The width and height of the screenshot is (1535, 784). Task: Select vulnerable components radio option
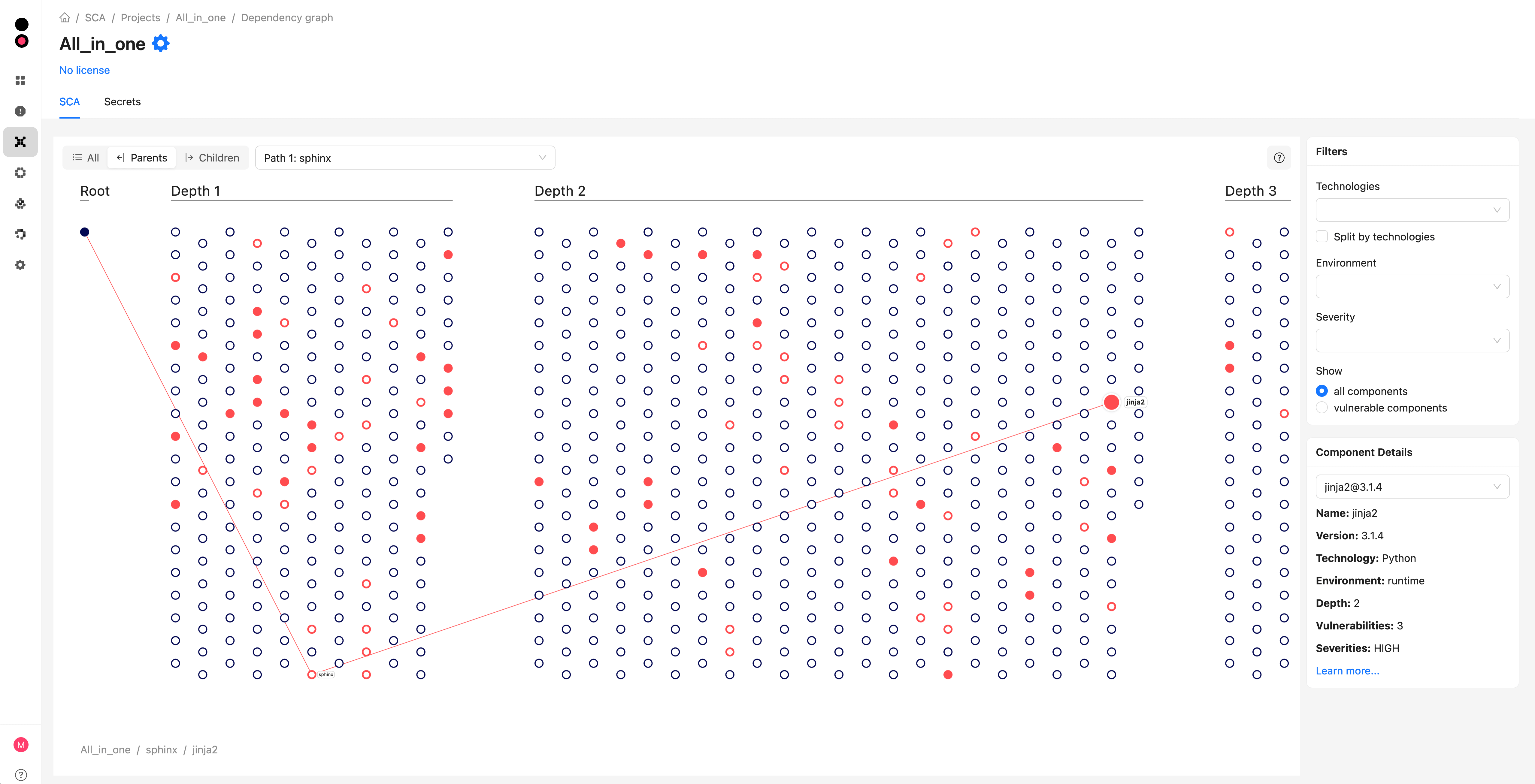(x=1322, y=408)
